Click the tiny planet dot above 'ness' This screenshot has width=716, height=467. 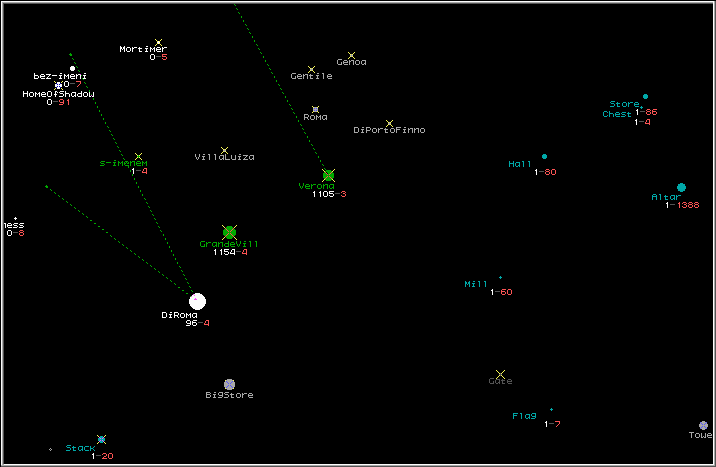click(x=16, y=219)
